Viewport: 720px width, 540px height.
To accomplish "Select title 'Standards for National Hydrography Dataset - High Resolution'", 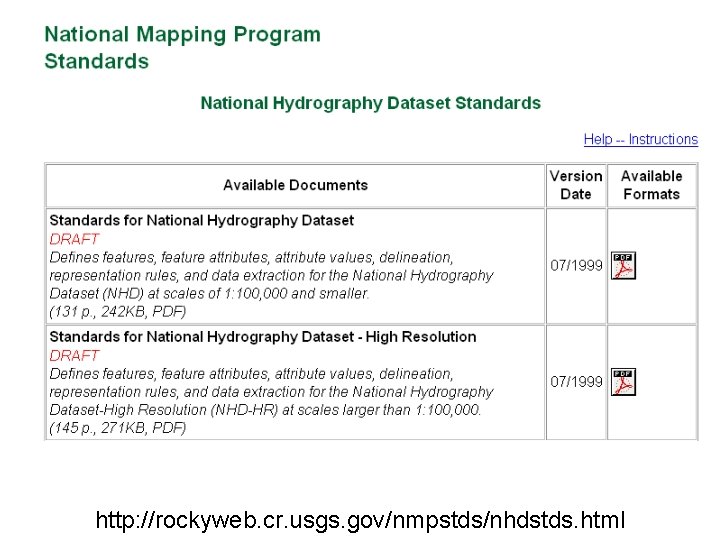I will [263, 337].
